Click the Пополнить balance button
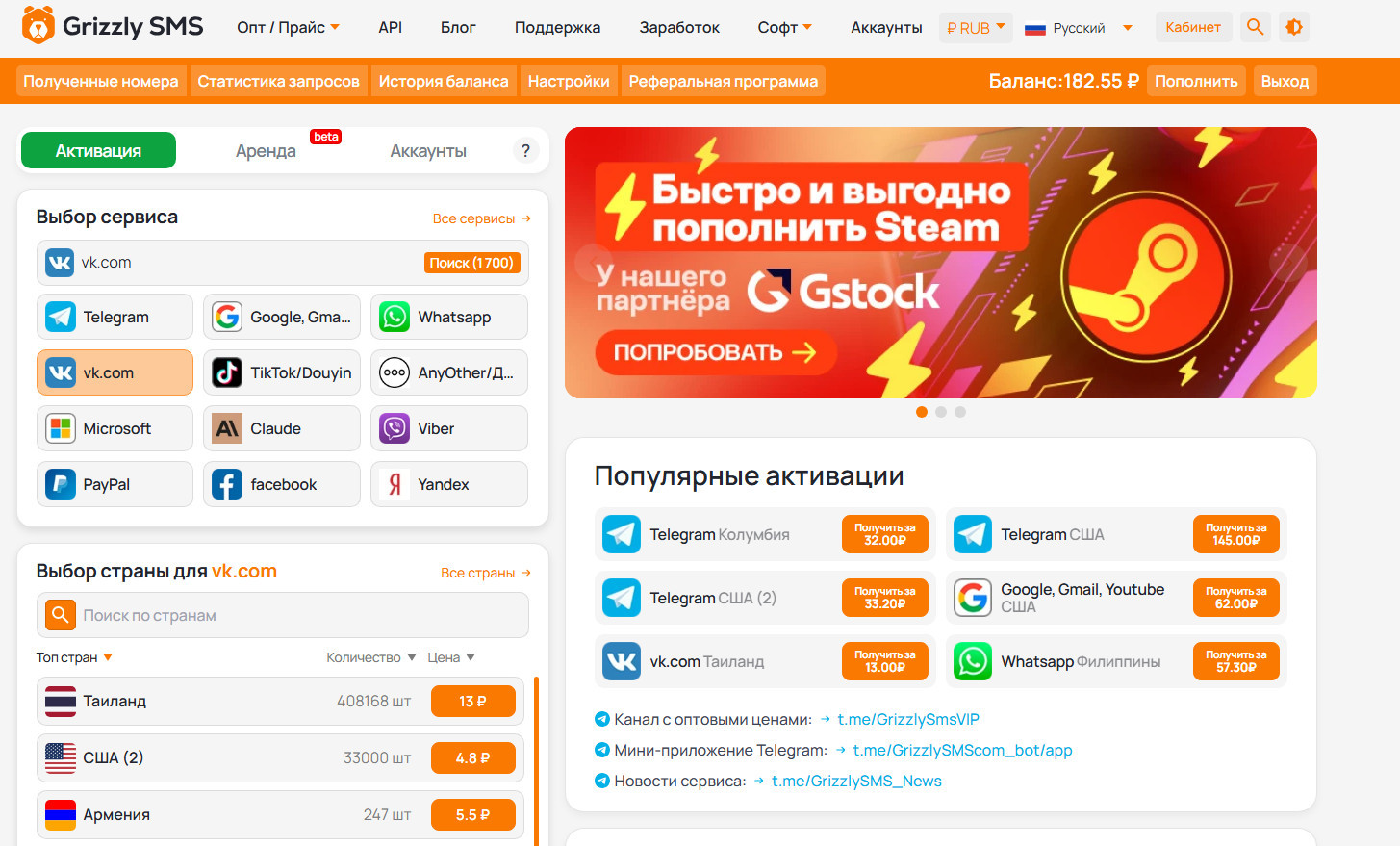This screenshot has width=1400, height=846. [1196, 81]
